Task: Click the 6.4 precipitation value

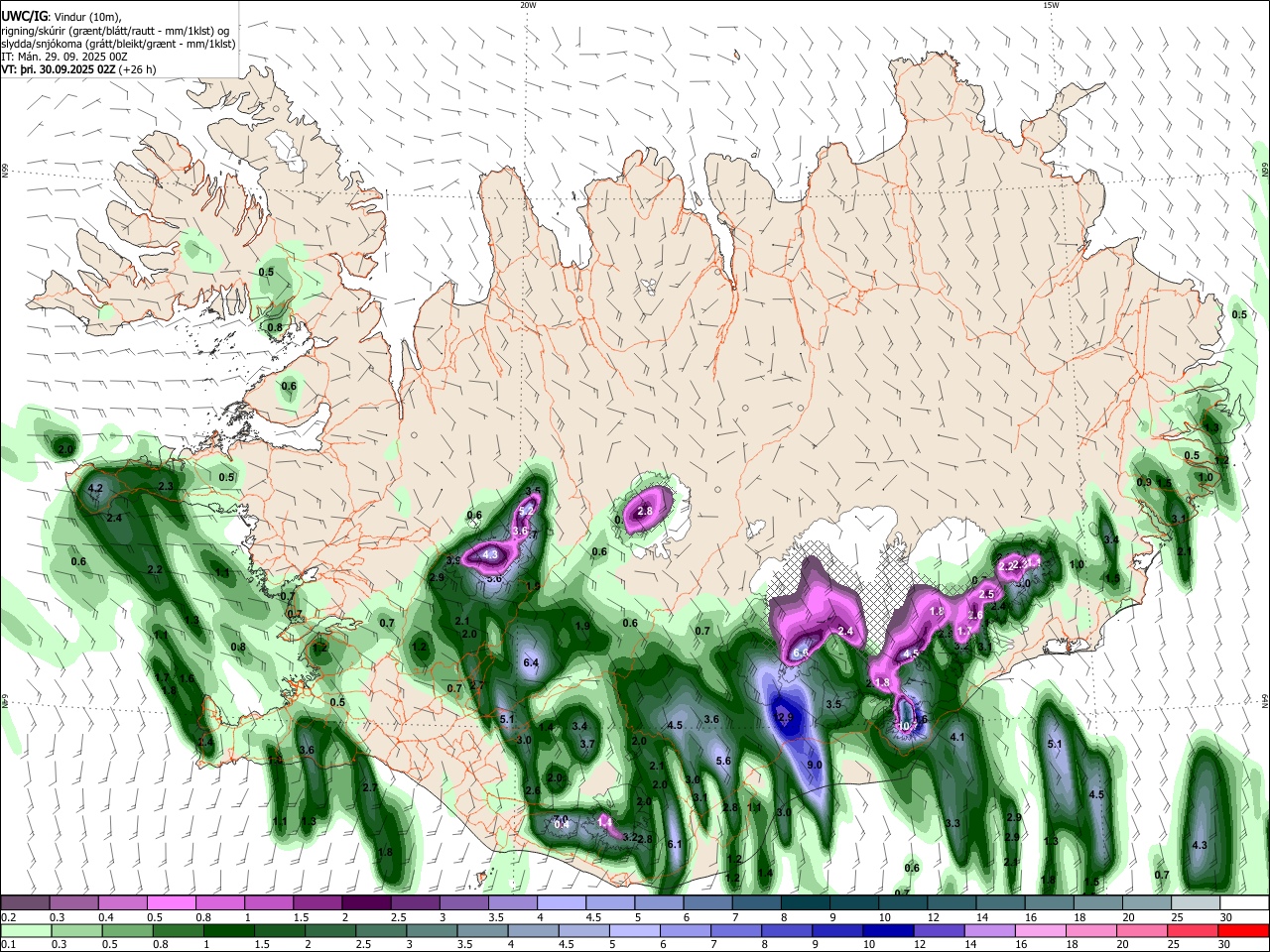Action: tap(530, 662)
